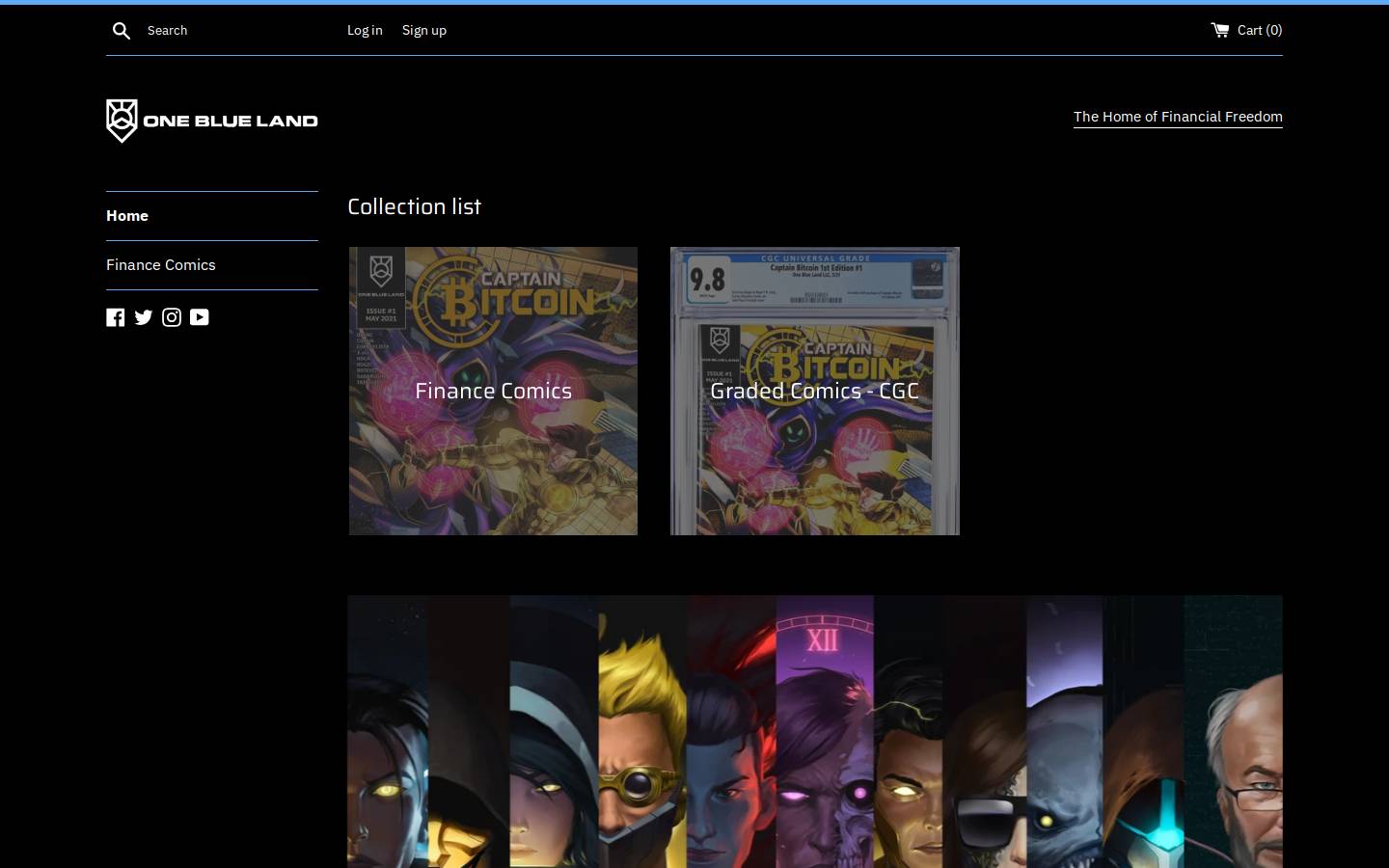
Task: Open the Finance Comics collection tile
Action: pyautogui.click(x=493, y=391)
